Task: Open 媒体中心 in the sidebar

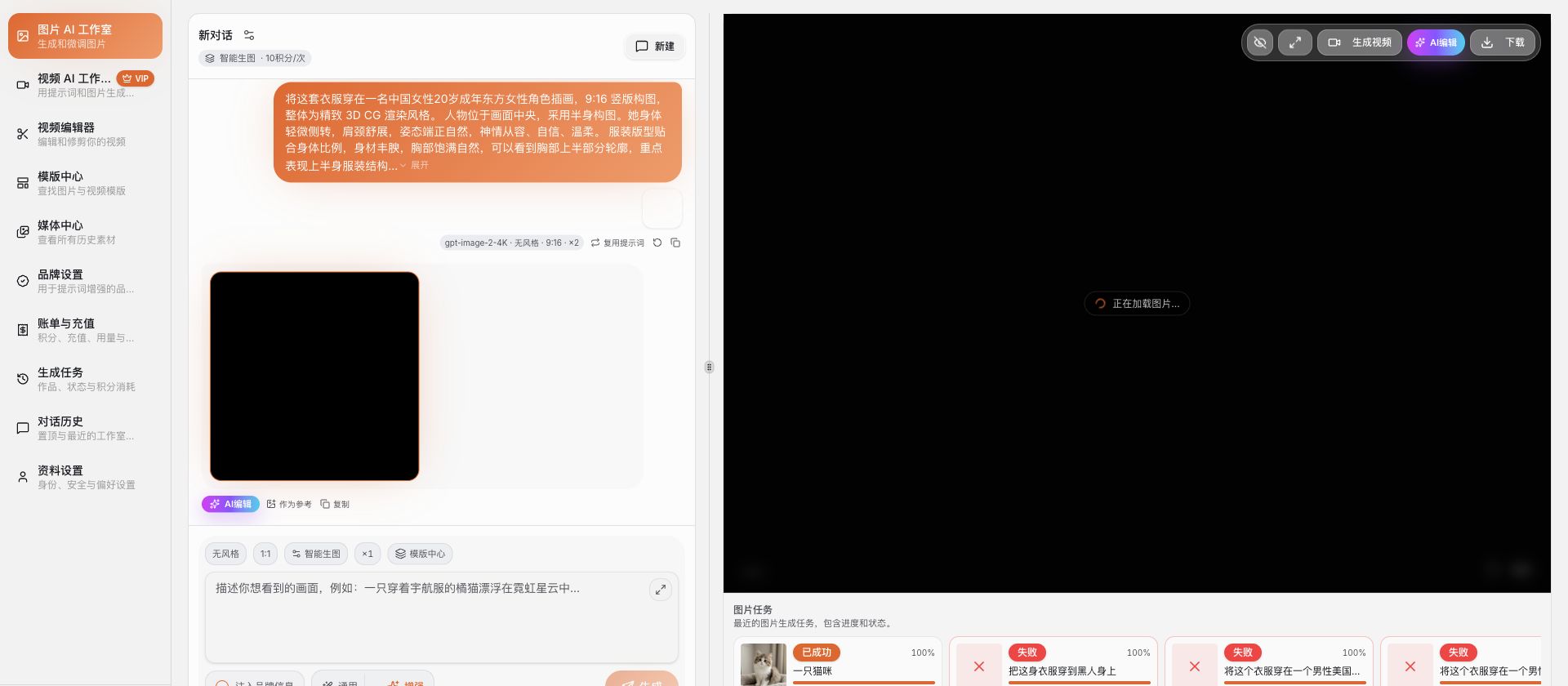Action: coord(85,232)
